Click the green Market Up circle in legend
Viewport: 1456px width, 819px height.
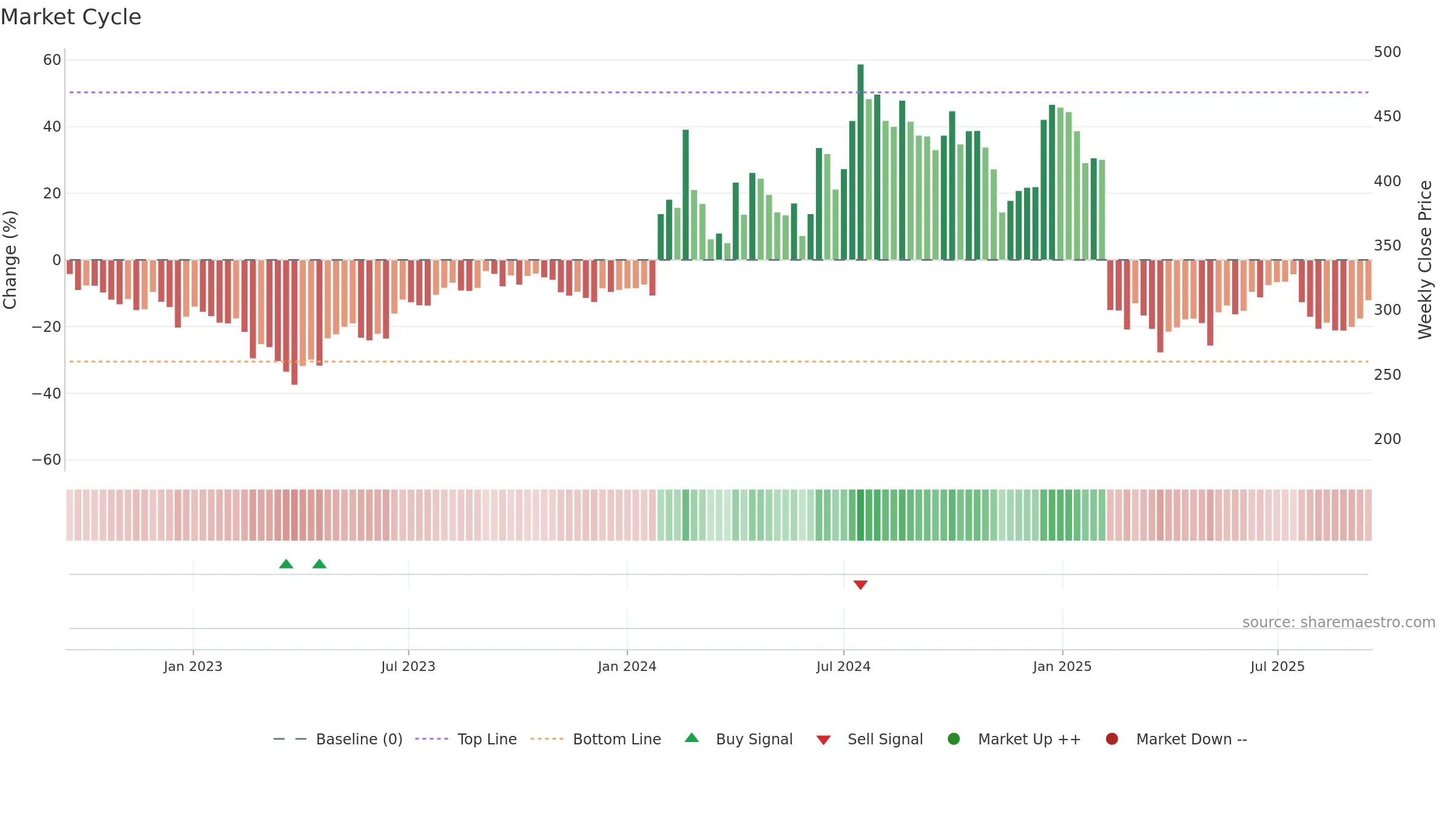click(954, 739)
